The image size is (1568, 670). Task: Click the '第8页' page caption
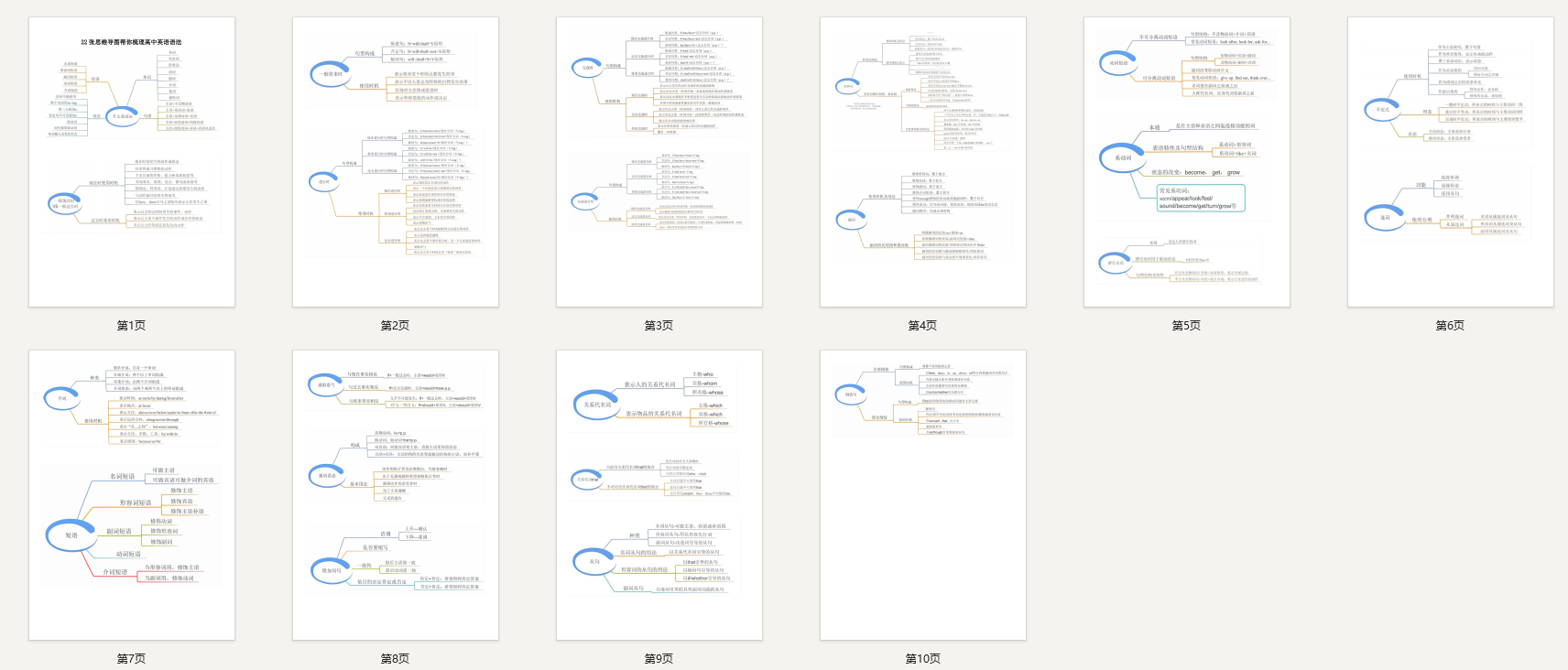pyautogui.click(x=395, y=659)
